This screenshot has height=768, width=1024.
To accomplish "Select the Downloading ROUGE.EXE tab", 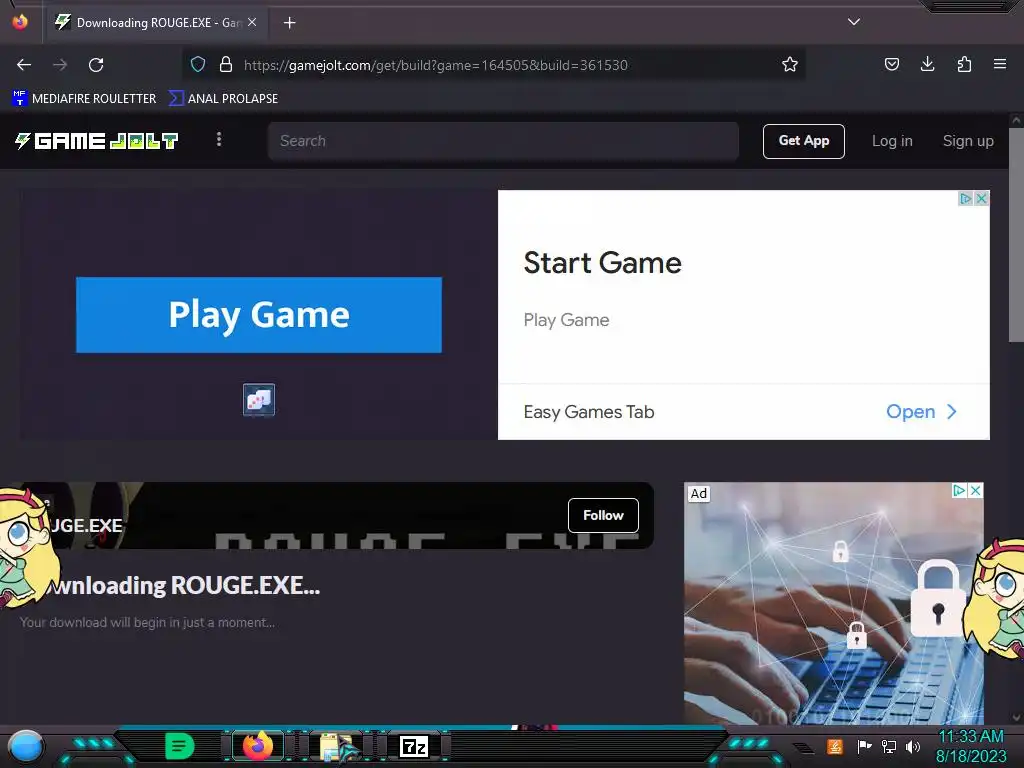I will tap(155, 23).
